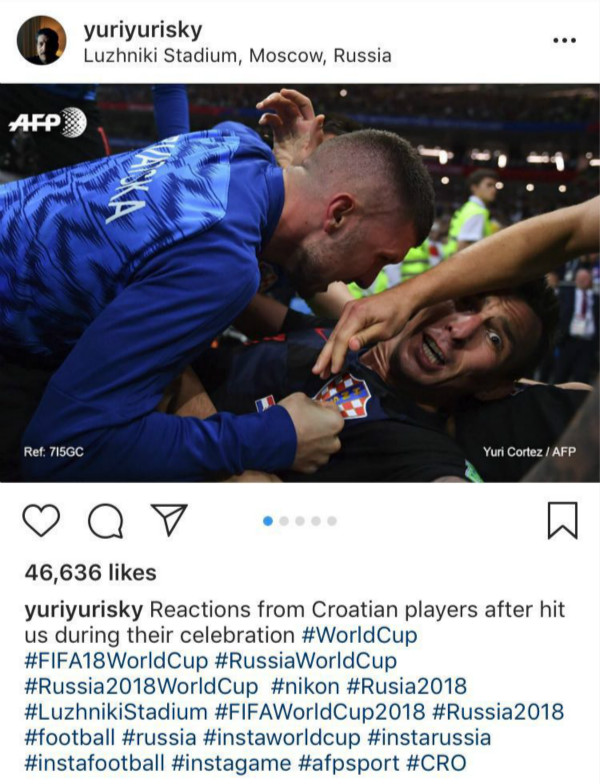Open #afpsport hashtag
600x784 pixels.
(348, 763)
